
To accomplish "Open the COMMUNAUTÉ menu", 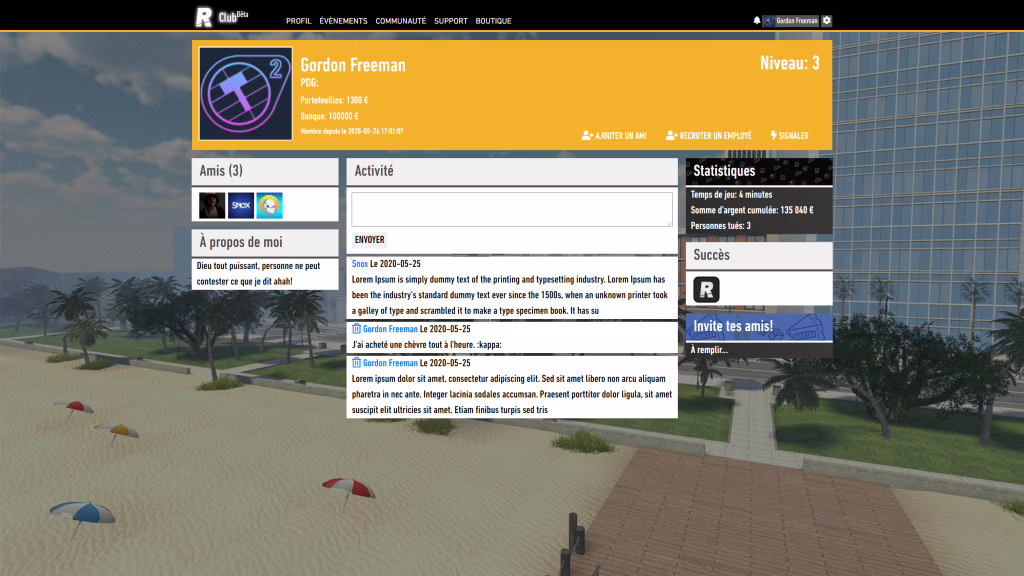I will pos(400,21).
